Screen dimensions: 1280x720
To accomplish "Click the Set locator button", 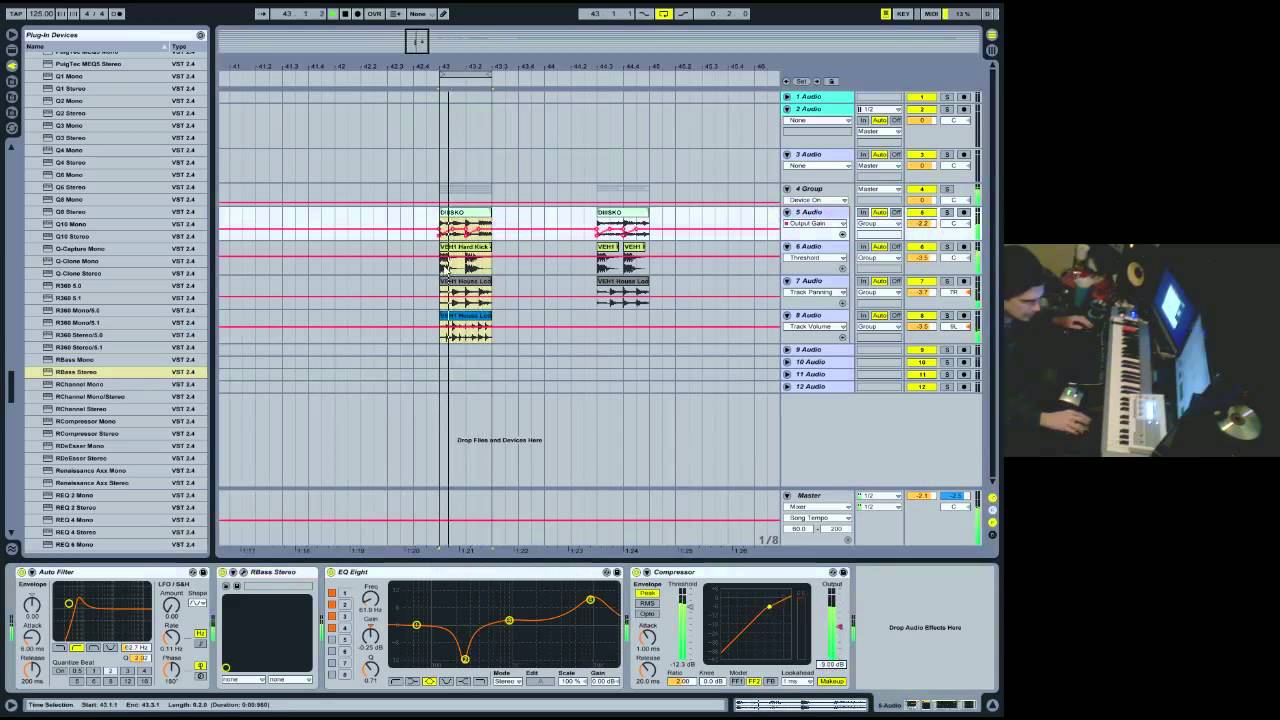I will [802, 81].
